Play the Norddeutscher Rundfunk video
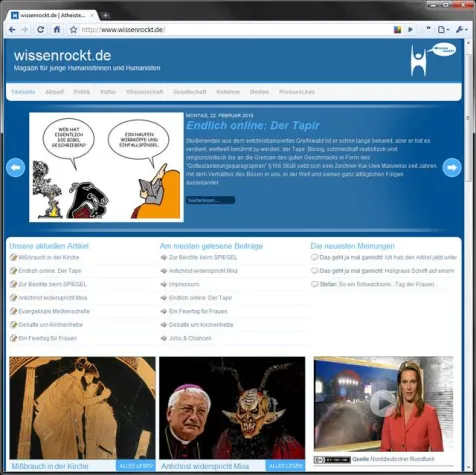Screen dimensions: 476x475 tap(383, 404)
